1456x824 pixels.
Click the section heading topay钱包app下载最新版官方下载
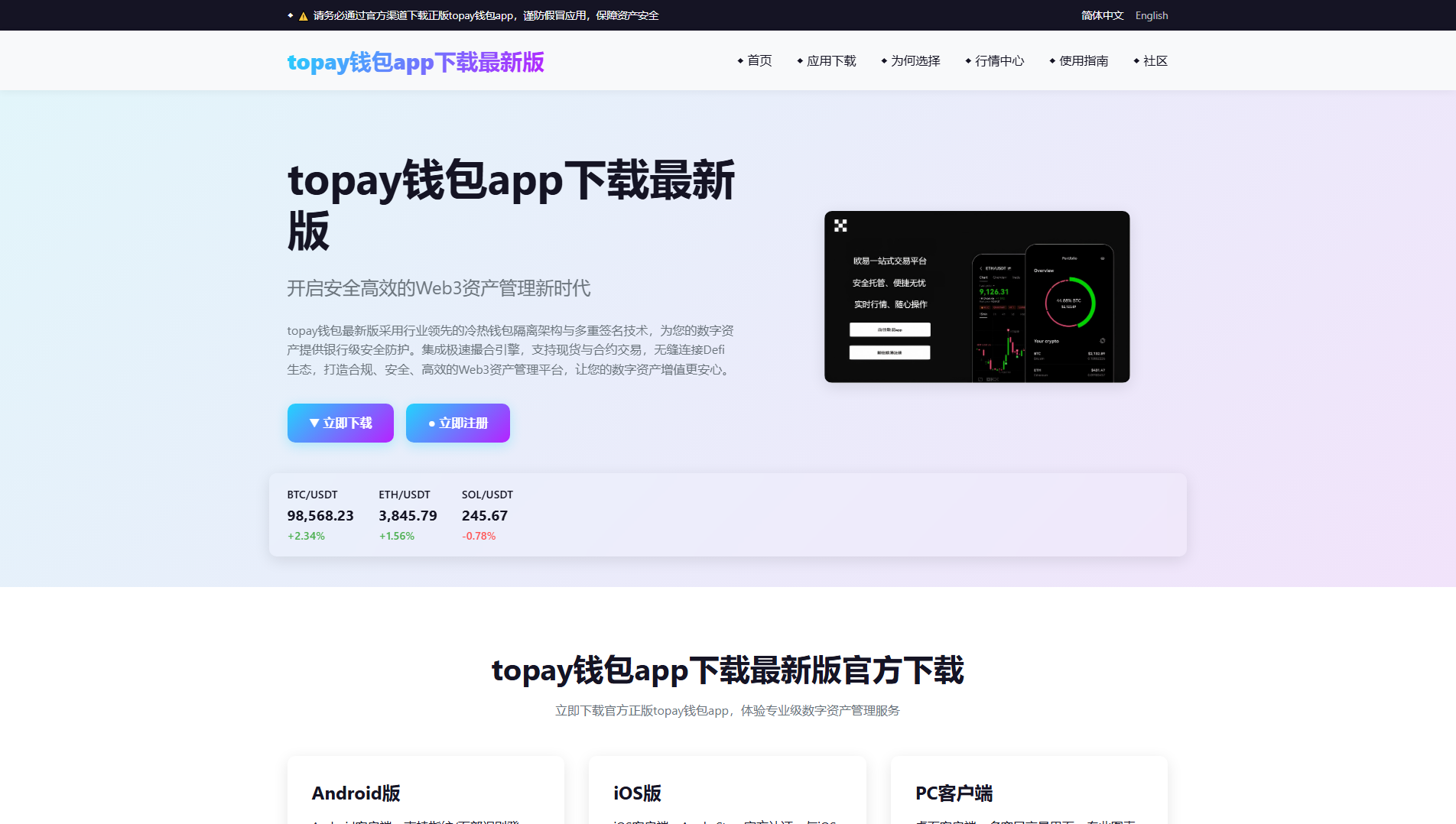727,670
